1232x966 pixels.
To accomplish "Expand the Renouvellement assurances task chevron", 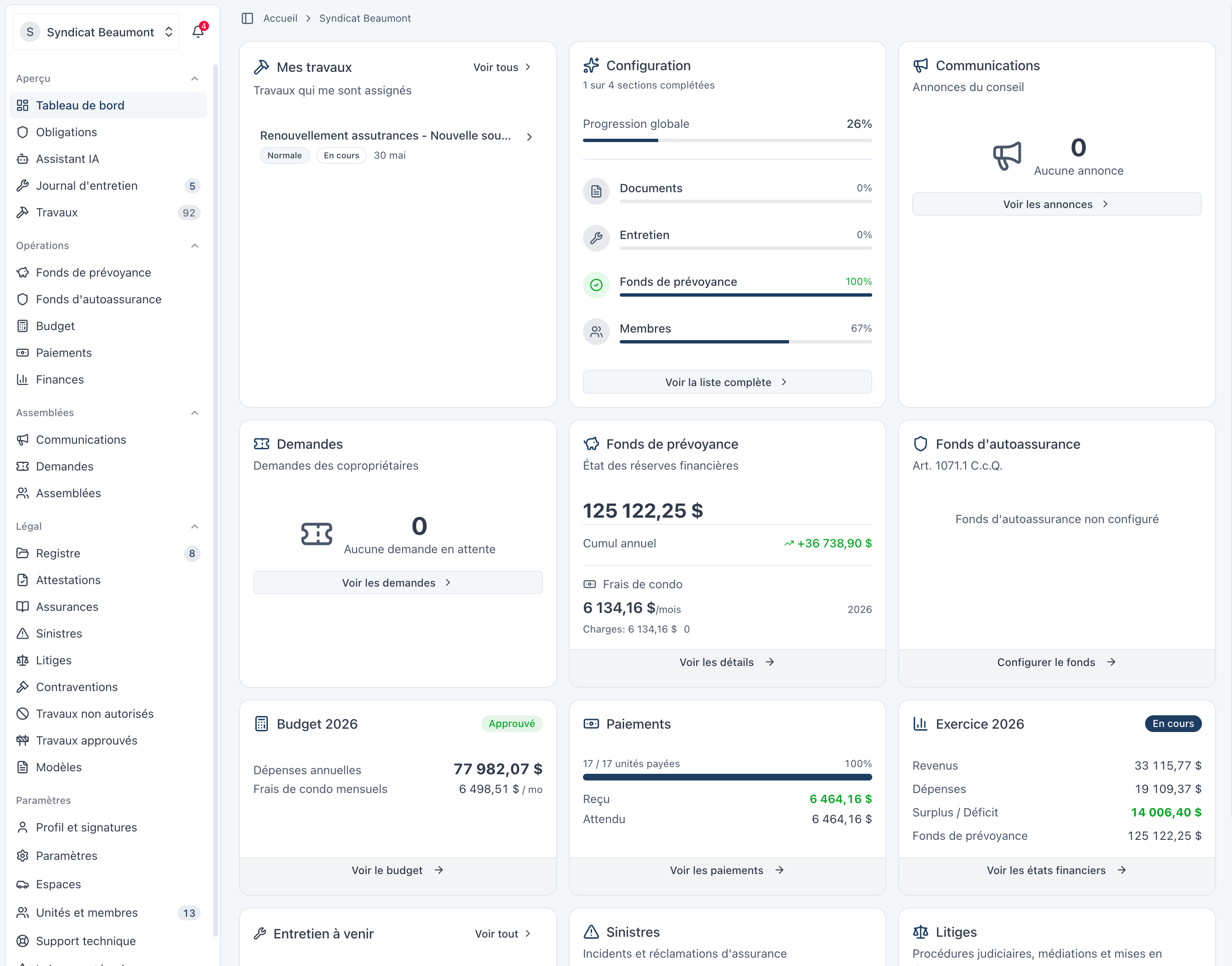I will [x=529, y=137].
